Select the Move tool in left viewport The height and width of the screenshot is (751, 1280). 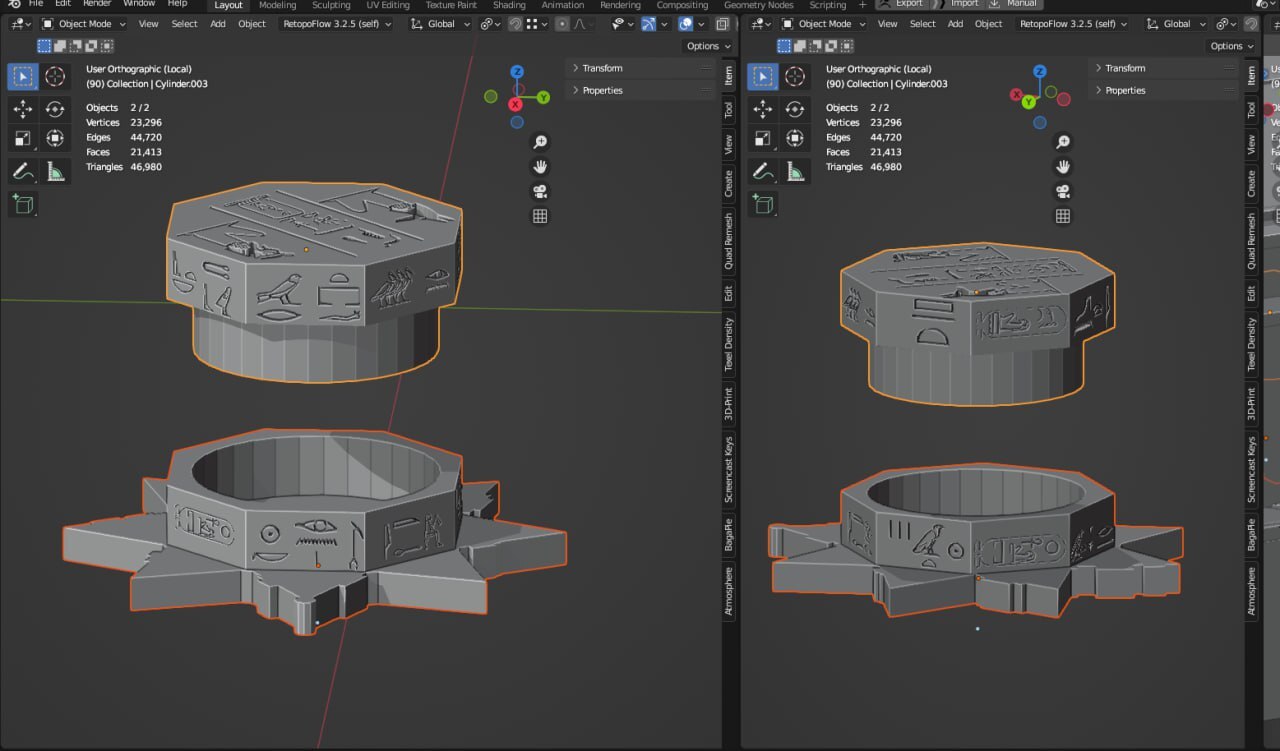pyautogui.click(x=23, y=108)
